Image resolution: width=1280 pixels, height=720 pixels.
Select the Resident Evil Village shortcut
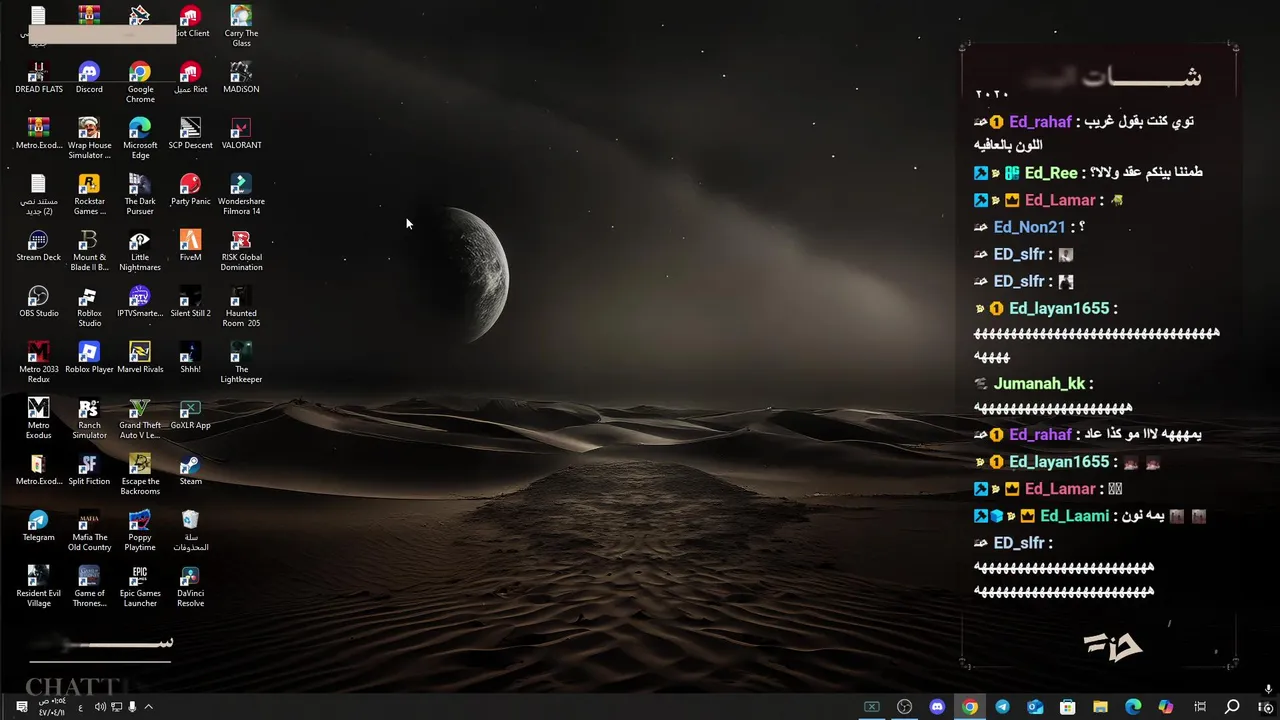[38, 586]
